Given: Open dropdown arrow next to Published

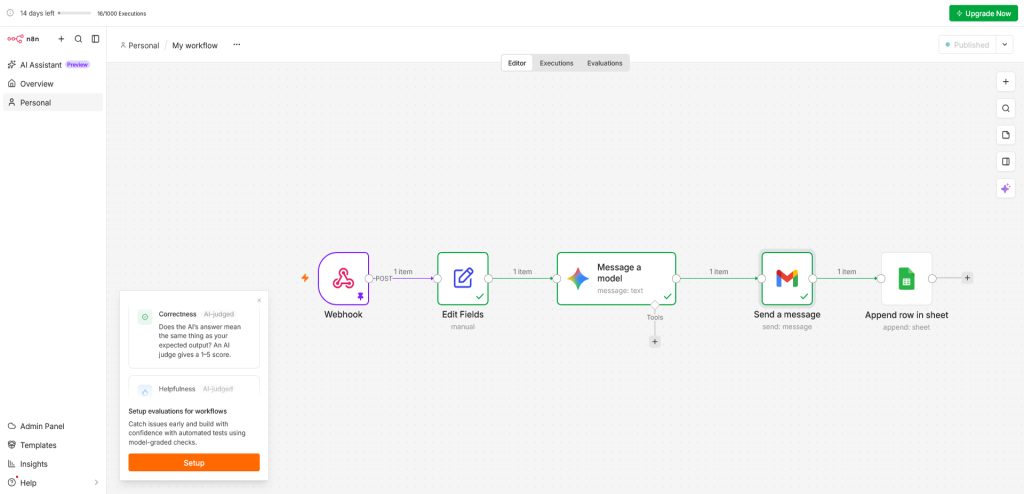Looking at the screenshot, I should 1004,45.
